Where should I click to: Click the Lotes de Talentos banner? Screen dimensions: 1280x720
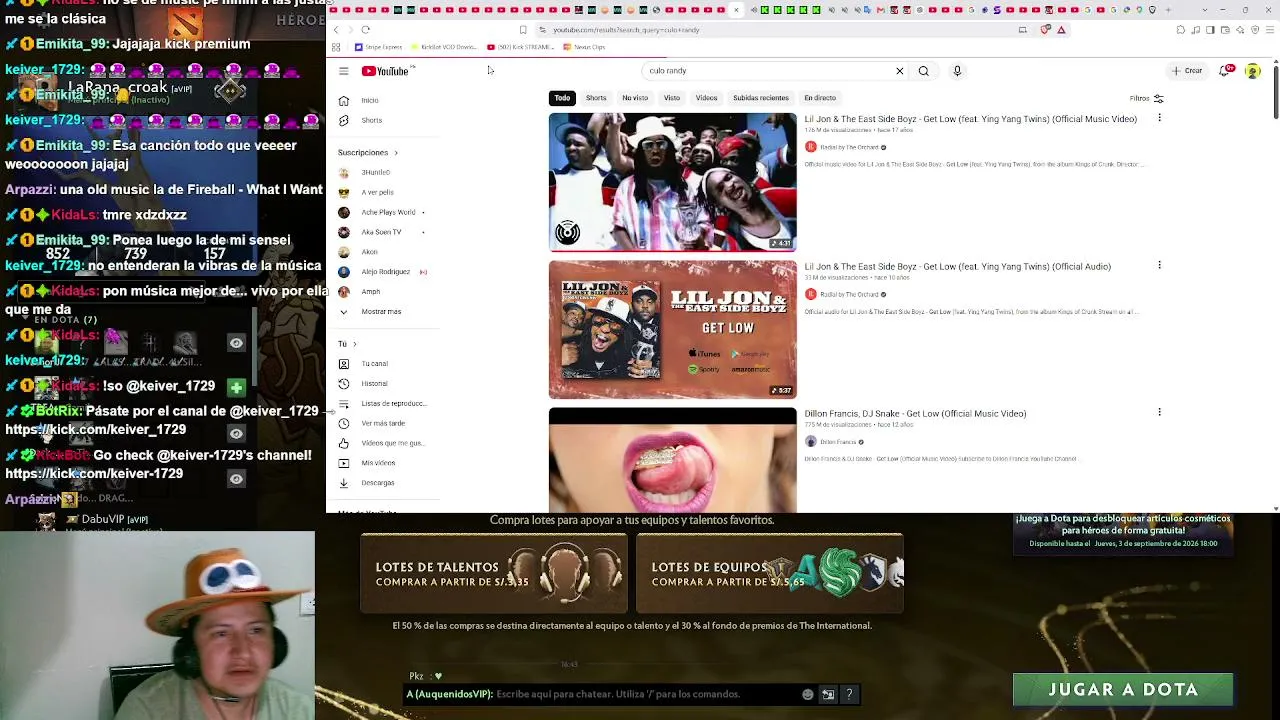494,573
